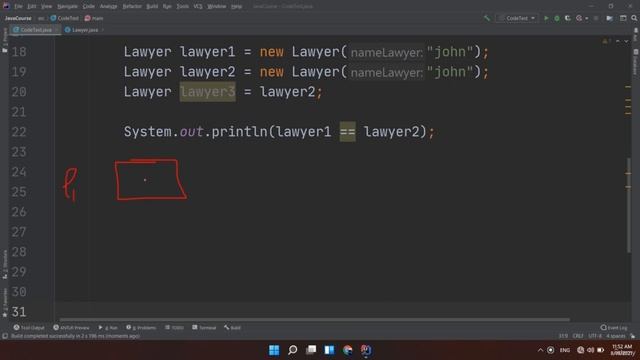This screenshot has height=360, width=640.
Task: Open the ANTLR Preview tool window
Action: point(71,327)
